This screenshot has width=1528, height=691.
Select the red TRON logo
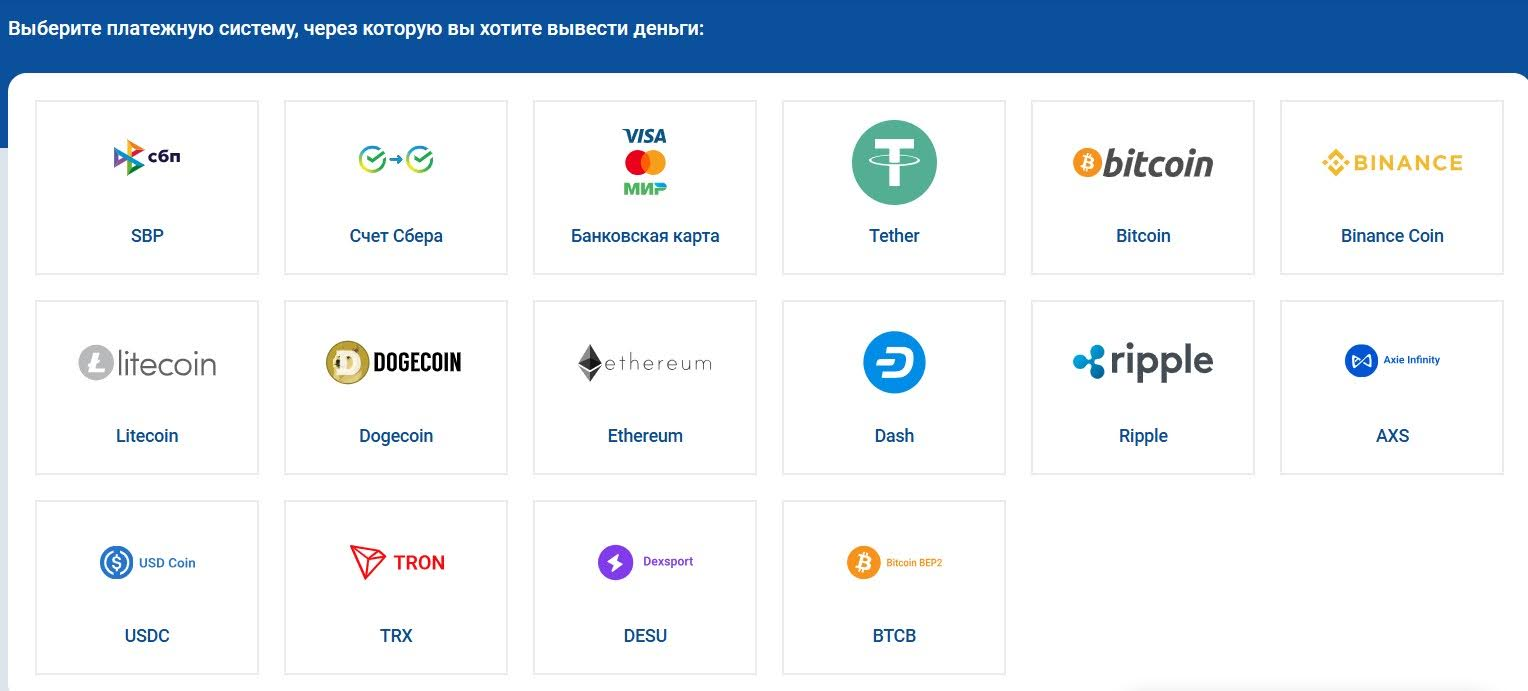point(396,562)
